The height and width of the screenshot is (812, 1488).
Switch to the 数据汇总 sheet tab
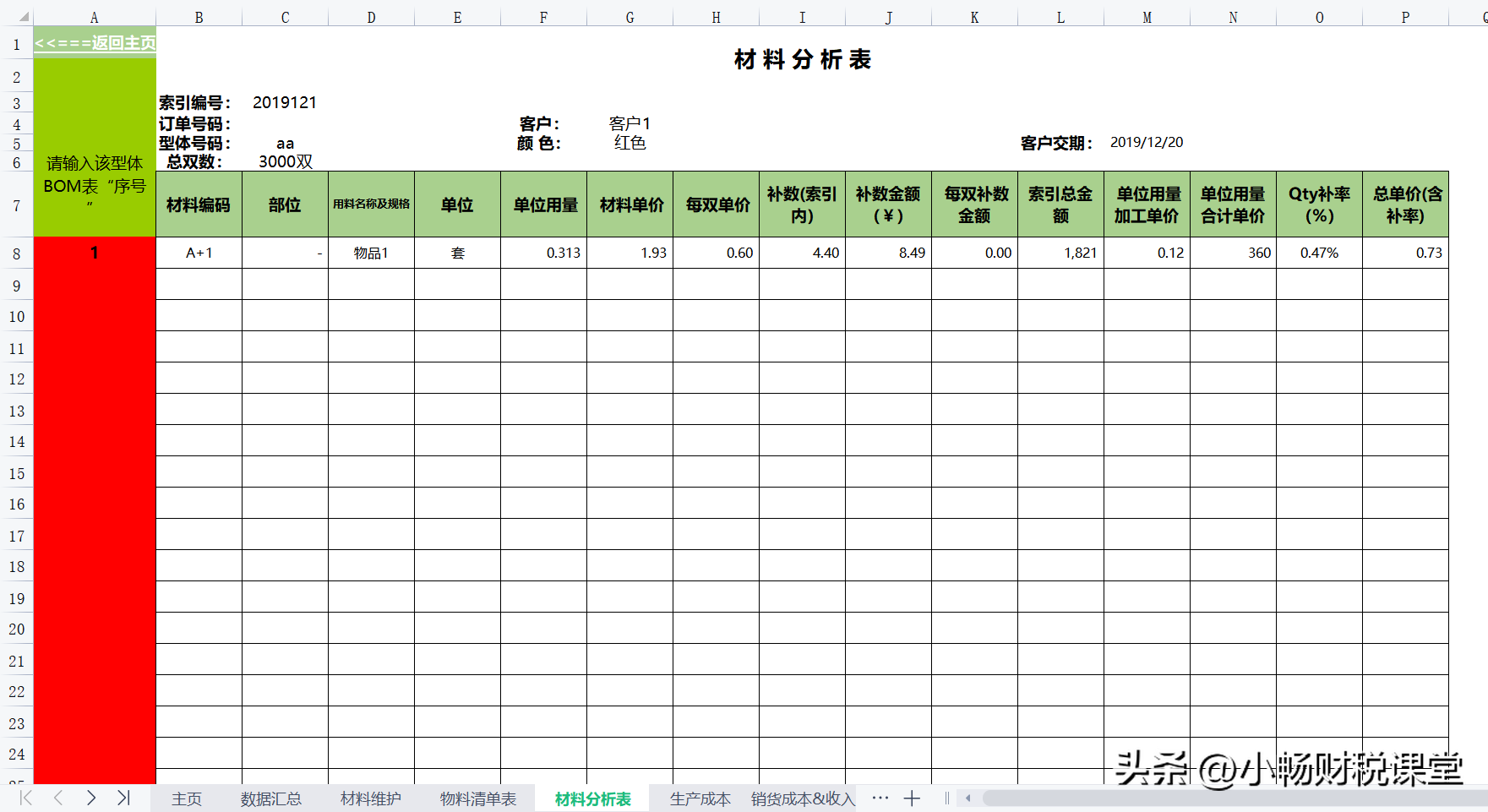(x=270, y=799)
